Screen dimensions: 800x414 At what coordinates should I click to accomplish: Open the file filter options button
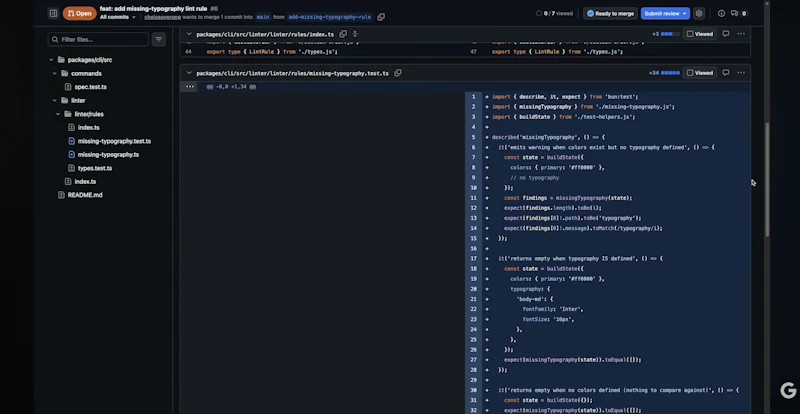[159, 39]
